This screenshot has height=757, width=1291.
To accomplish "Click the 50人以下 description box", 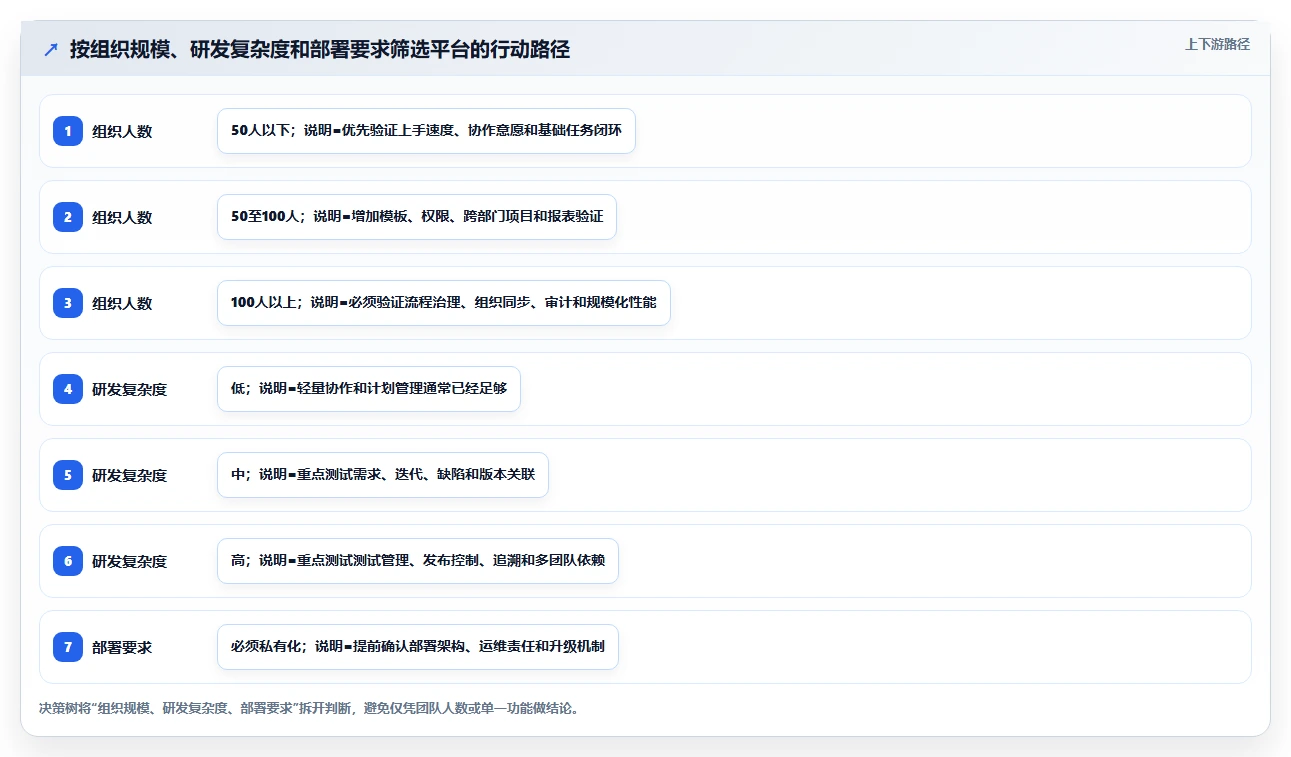I will click(426, 131).
